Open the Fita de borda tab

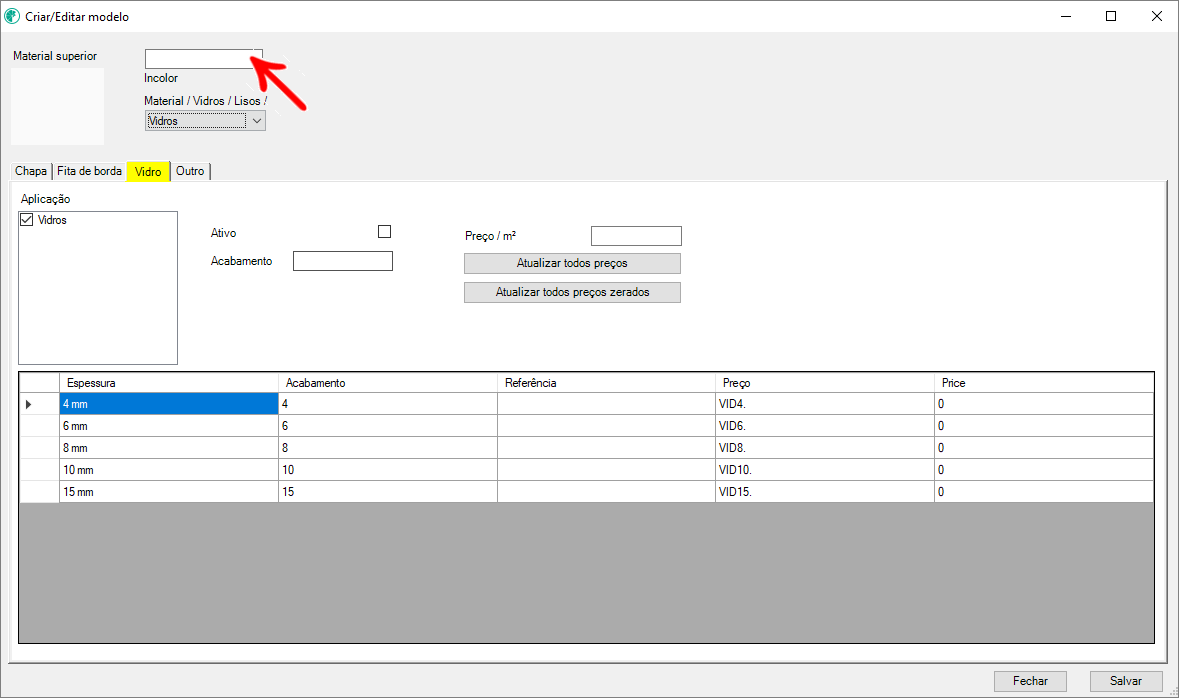click(89, 171)
